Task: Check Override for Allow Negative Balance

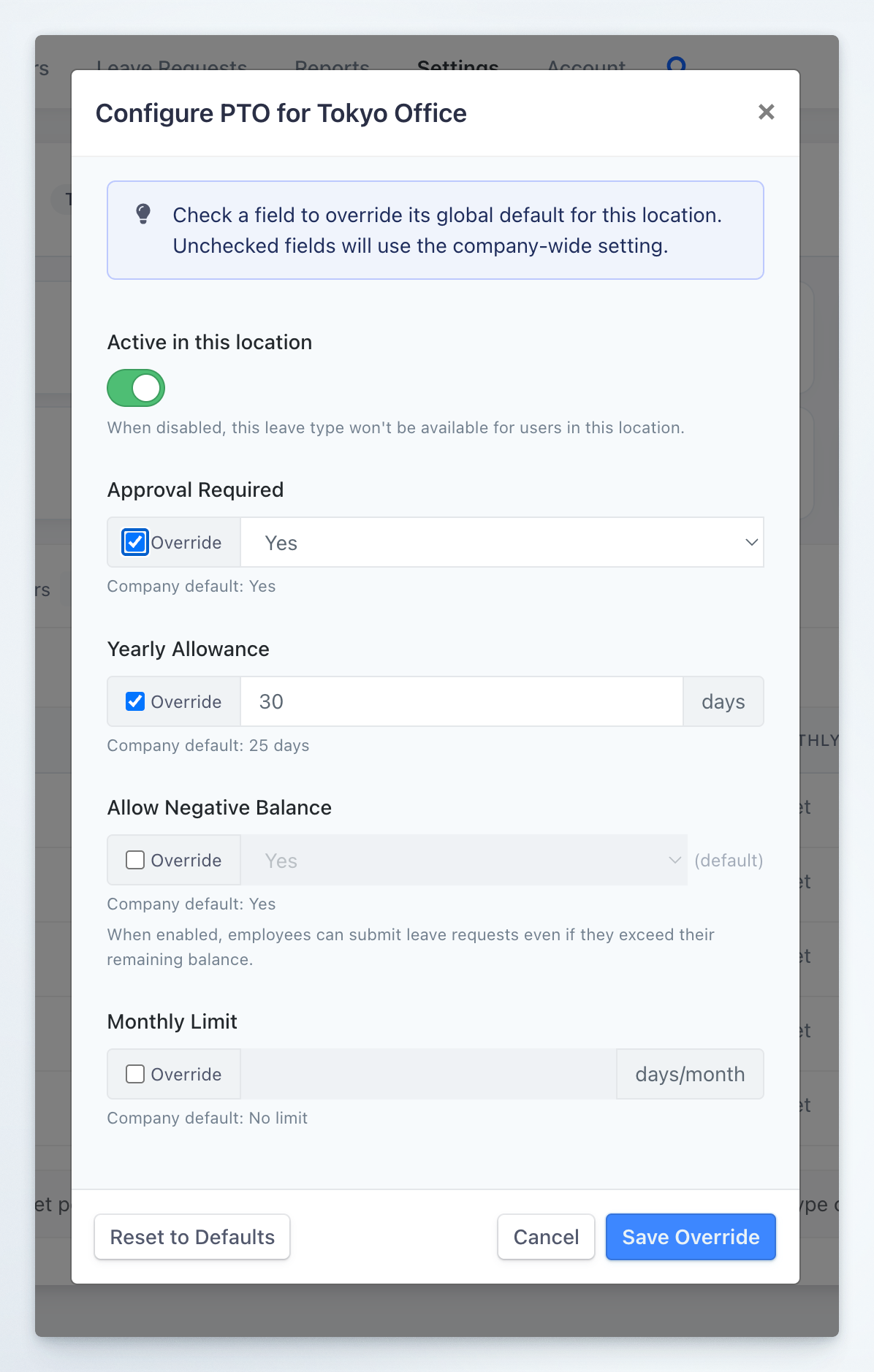Action: pyautogui.click(x=134, y=860)
